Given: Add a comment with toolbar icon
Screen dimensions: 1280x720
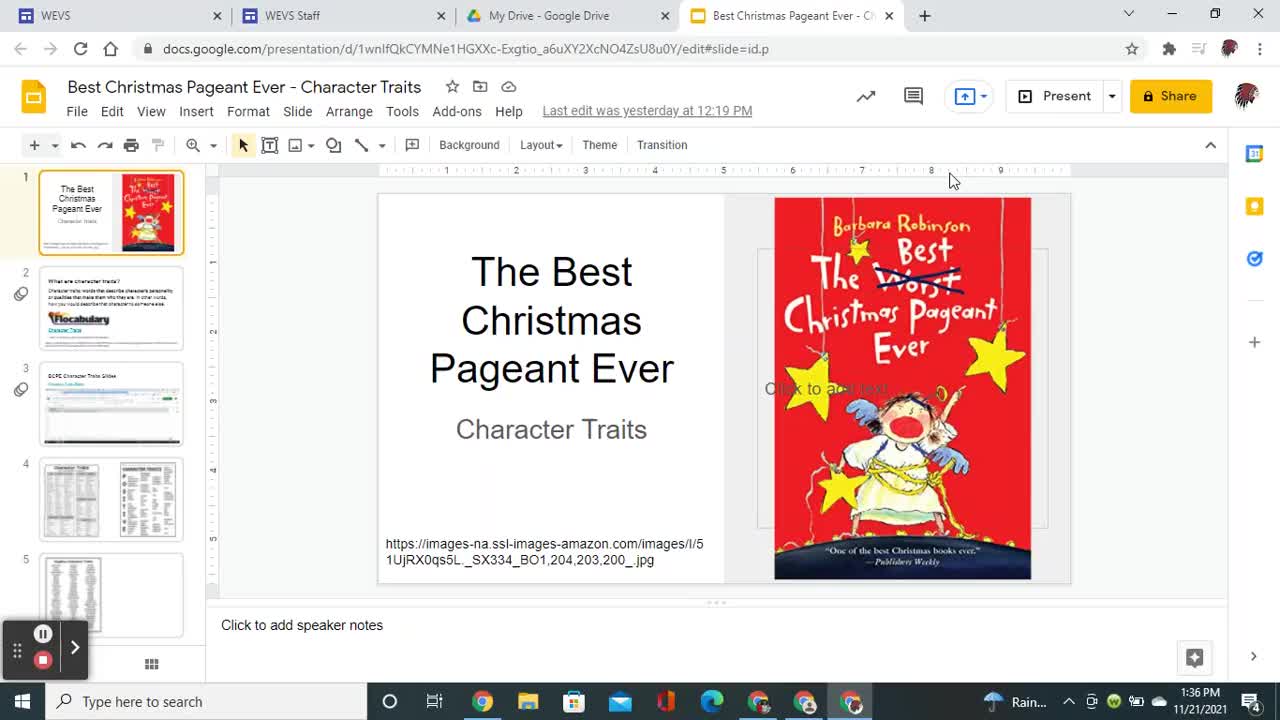Looking at the screenshot, I should click(x=412, y=145).
